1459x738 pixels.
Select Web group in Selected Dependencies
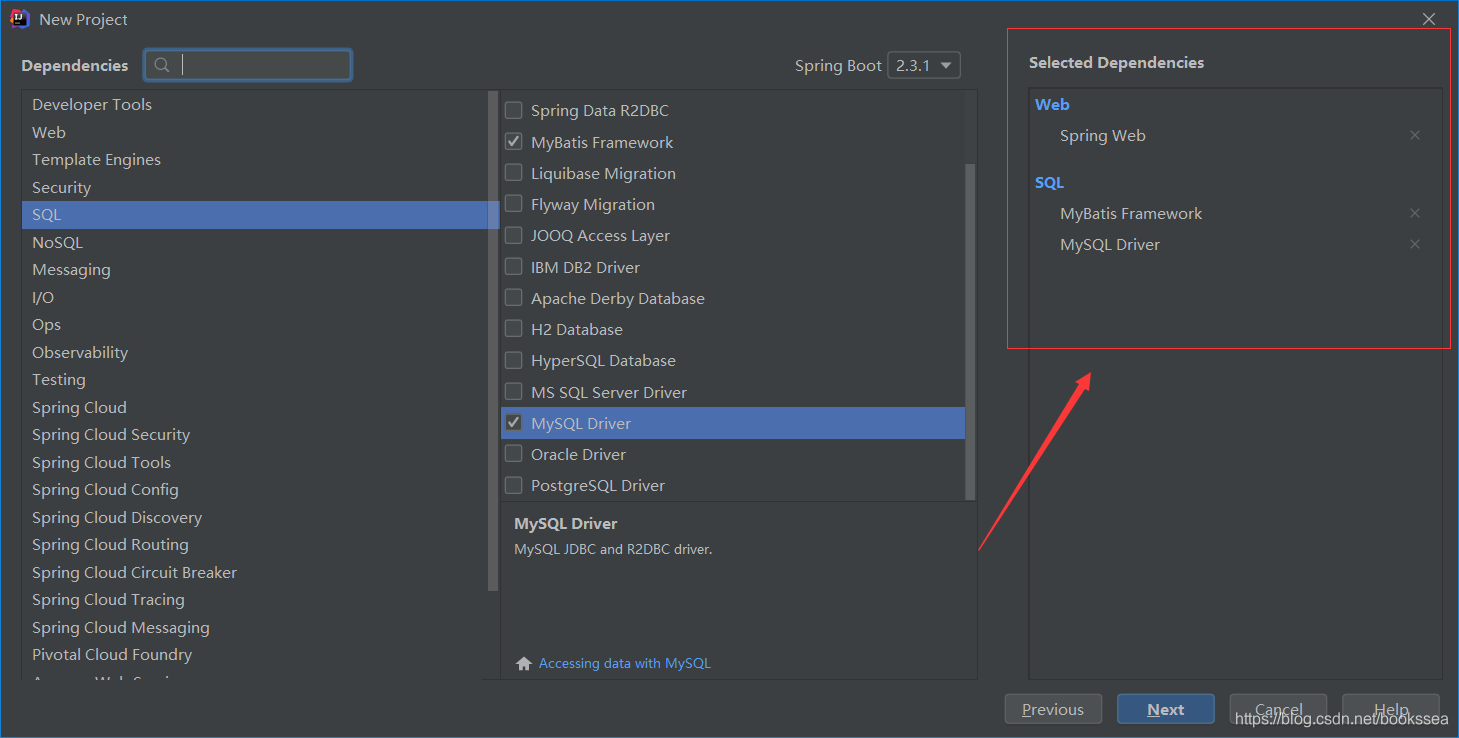coord(1052,104)
